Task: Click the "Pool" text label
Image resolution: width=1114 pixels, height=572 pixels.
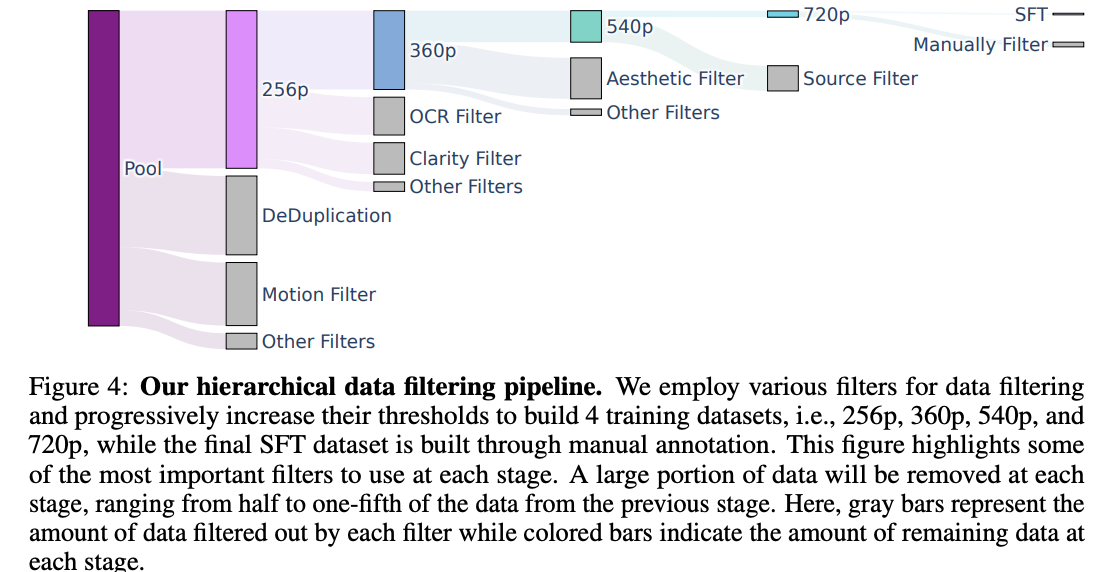Action: click(x=143, y=169)
